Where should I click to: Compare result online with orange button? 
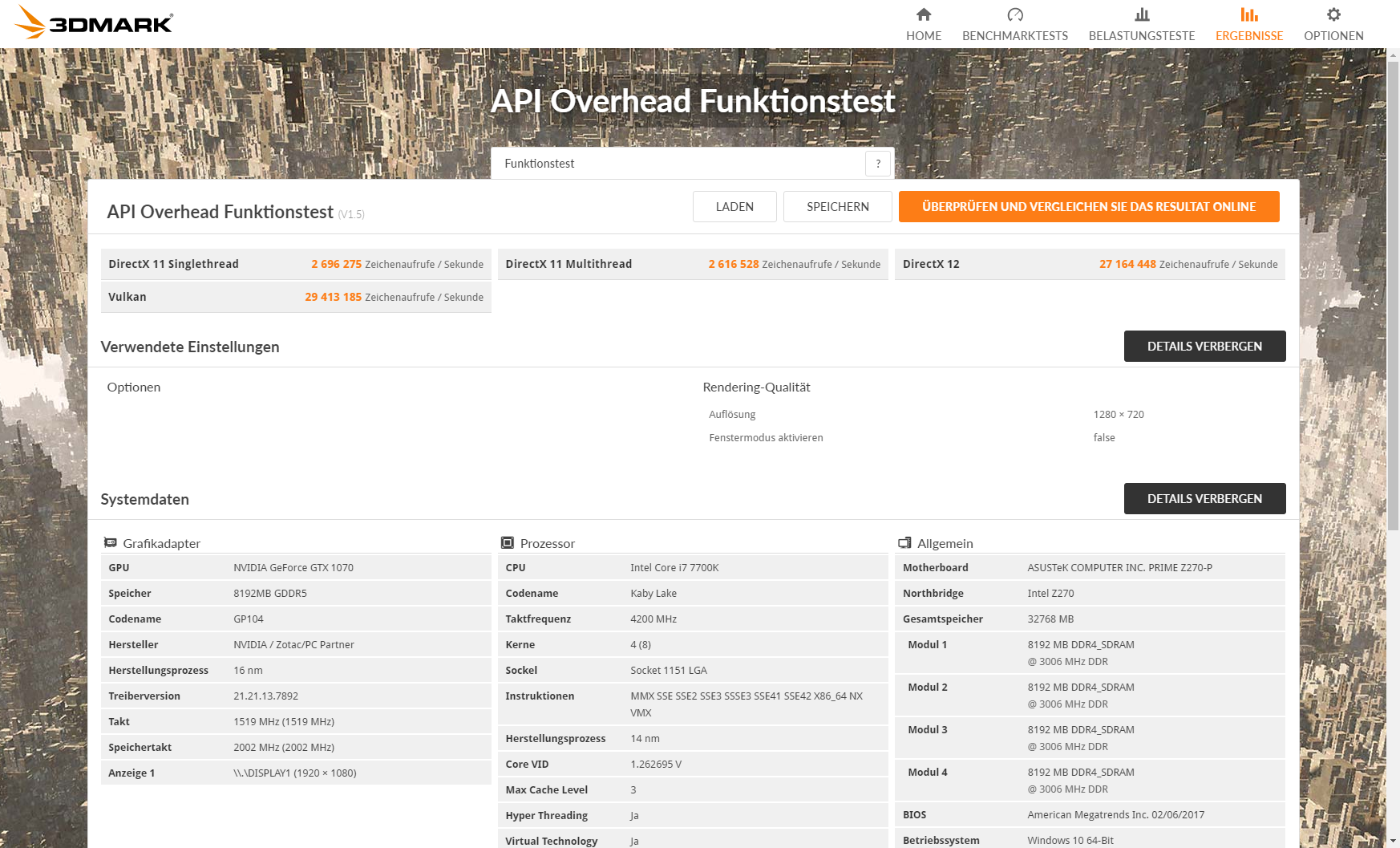[1089, 206]
